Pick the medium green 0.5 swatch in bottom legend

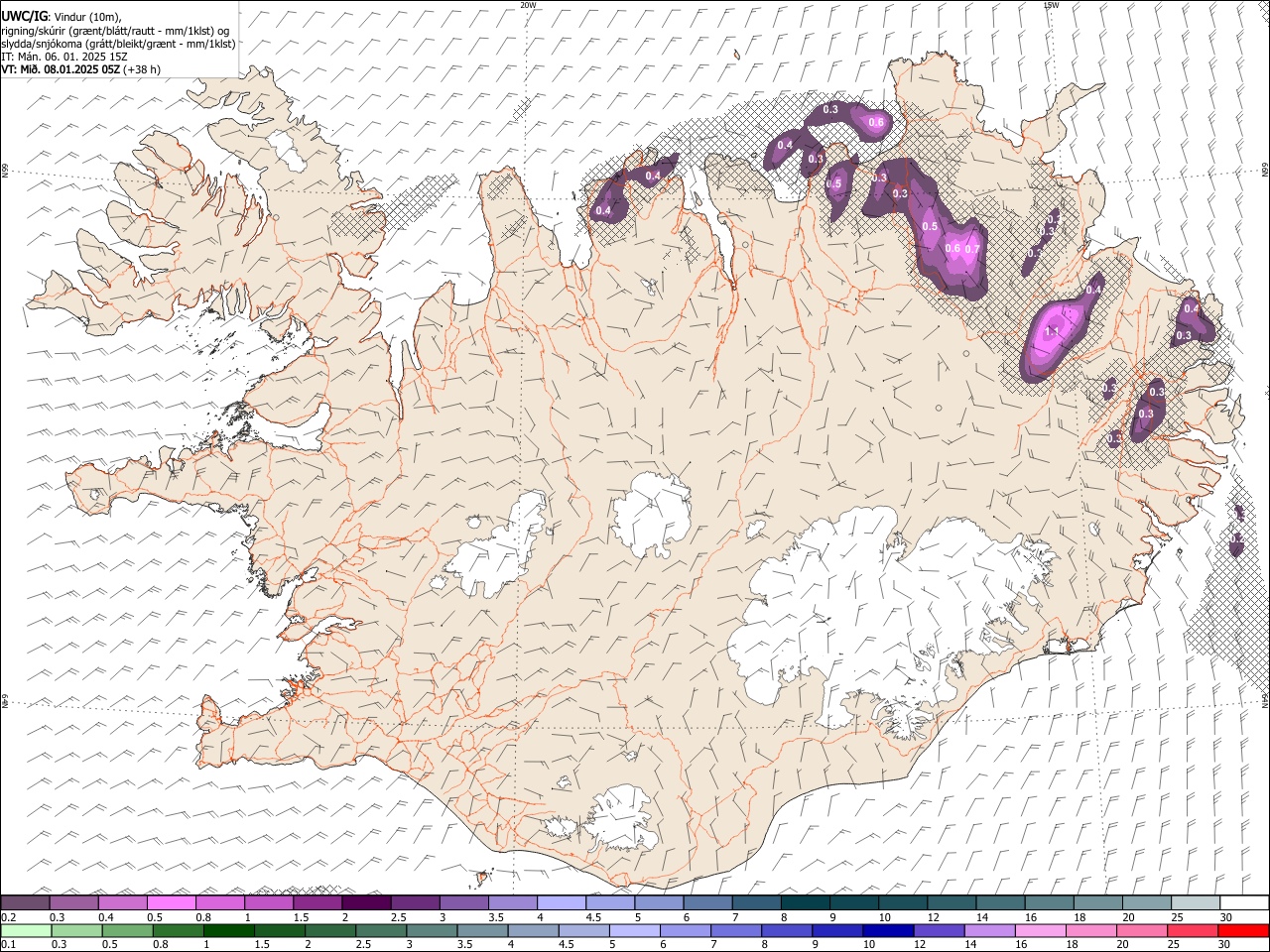(127, 930)
